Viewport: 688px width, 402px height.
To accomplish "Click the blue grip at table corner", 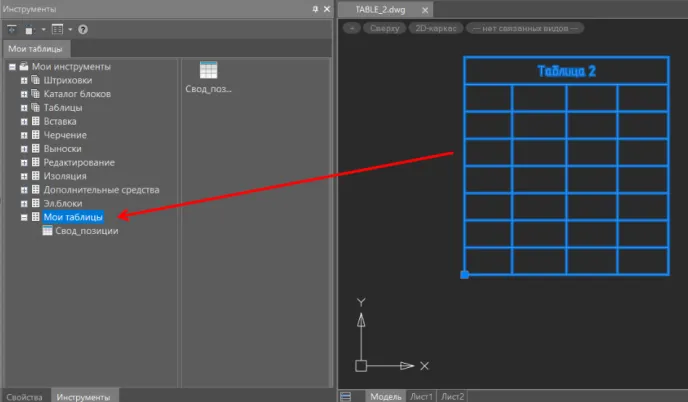I will 465,274.
